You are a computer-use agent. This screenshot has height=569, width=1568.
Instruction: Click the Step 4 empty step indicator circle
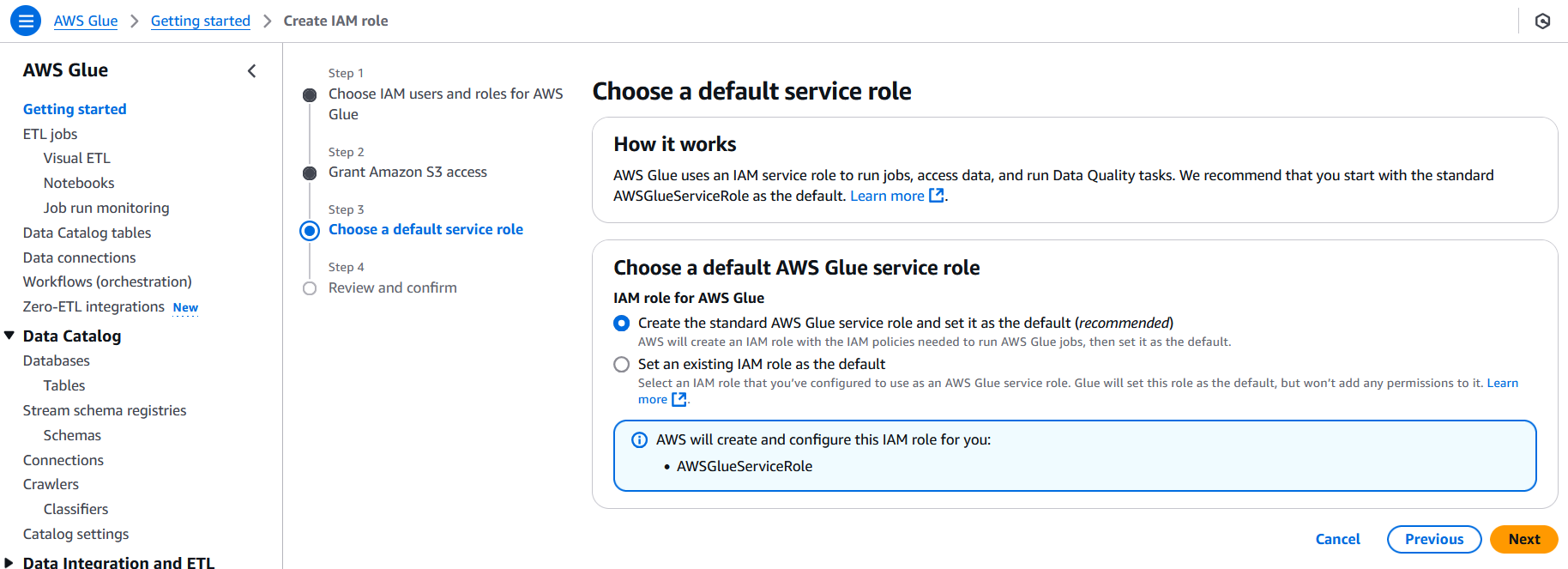[x=310, y=288]
